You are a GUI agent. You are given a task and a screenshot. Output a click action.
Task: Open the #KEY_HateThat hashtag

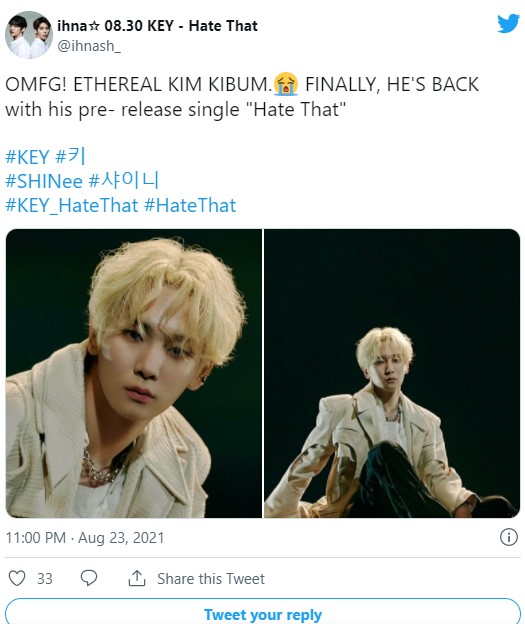point(72,206)
